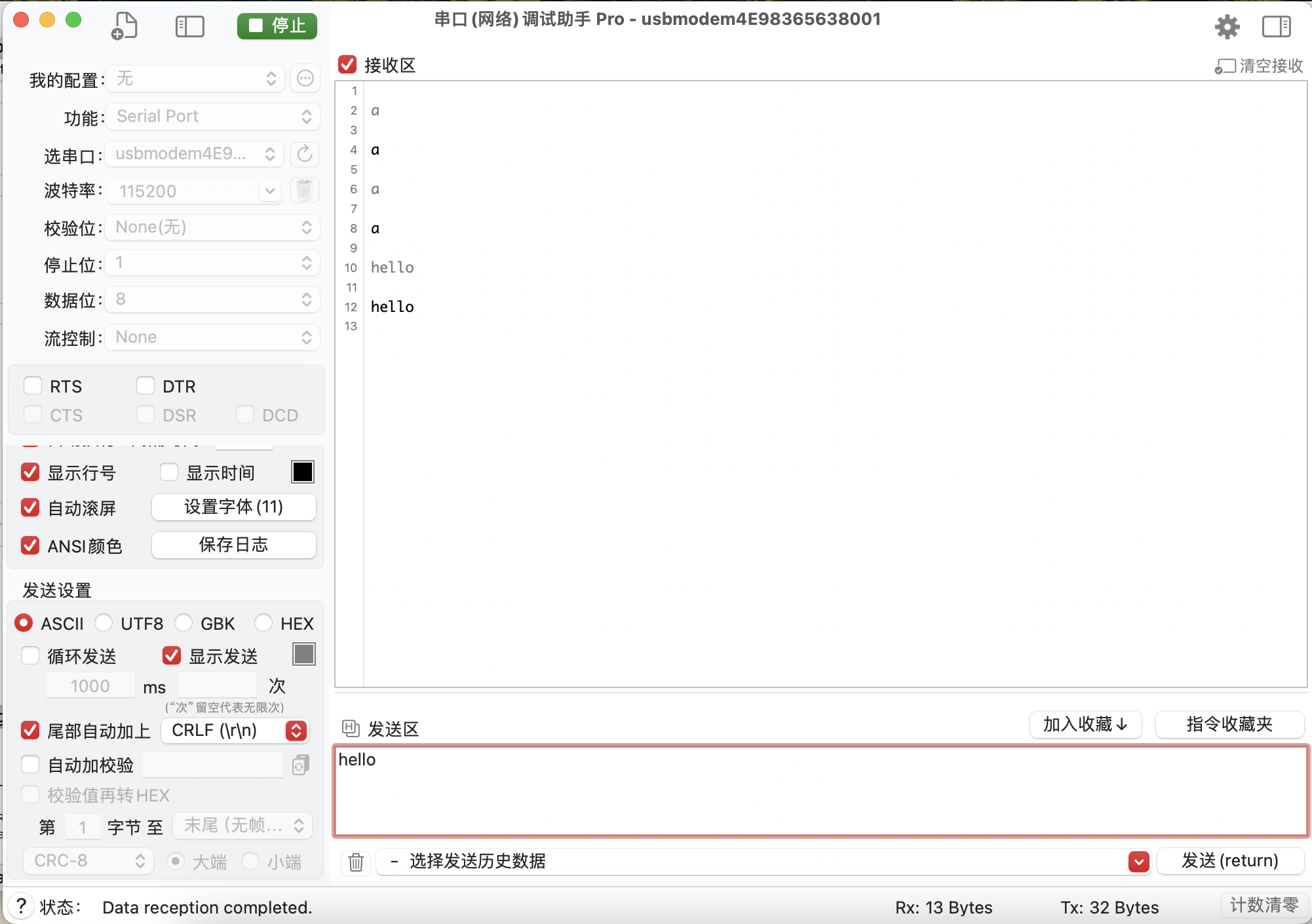Delete send history with trash icon
This screenshot has height=924, width=1312.
click(x=356, y=862)
